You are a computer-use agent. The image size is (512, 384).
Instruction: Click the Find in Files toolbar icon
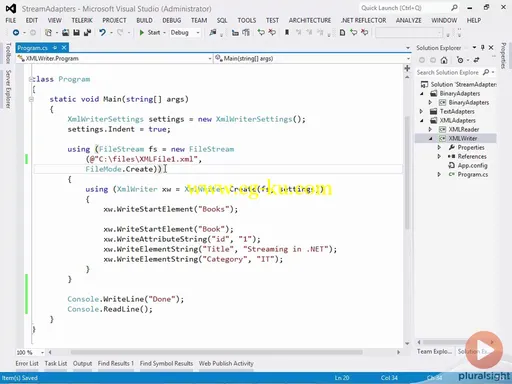tap(213, 32)
